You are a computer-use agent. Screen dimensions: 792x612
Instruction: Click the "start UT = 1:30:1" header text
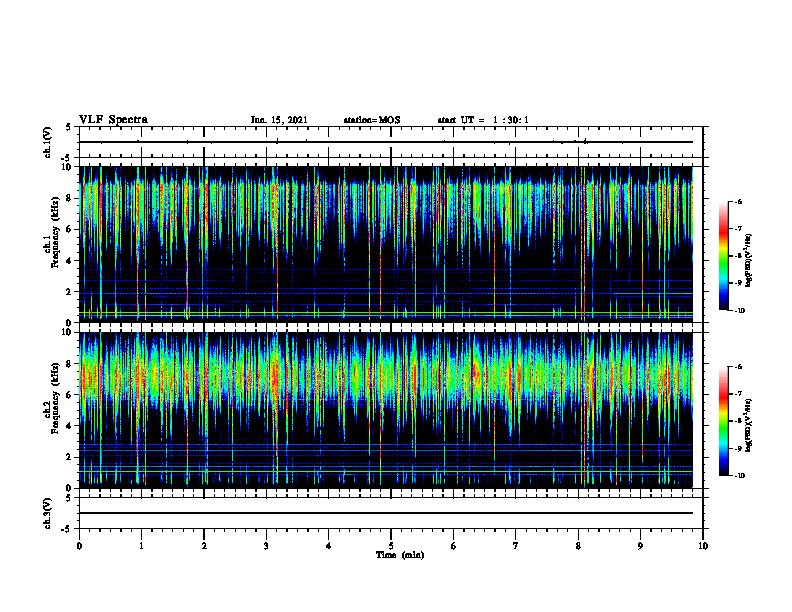point(483,120)
